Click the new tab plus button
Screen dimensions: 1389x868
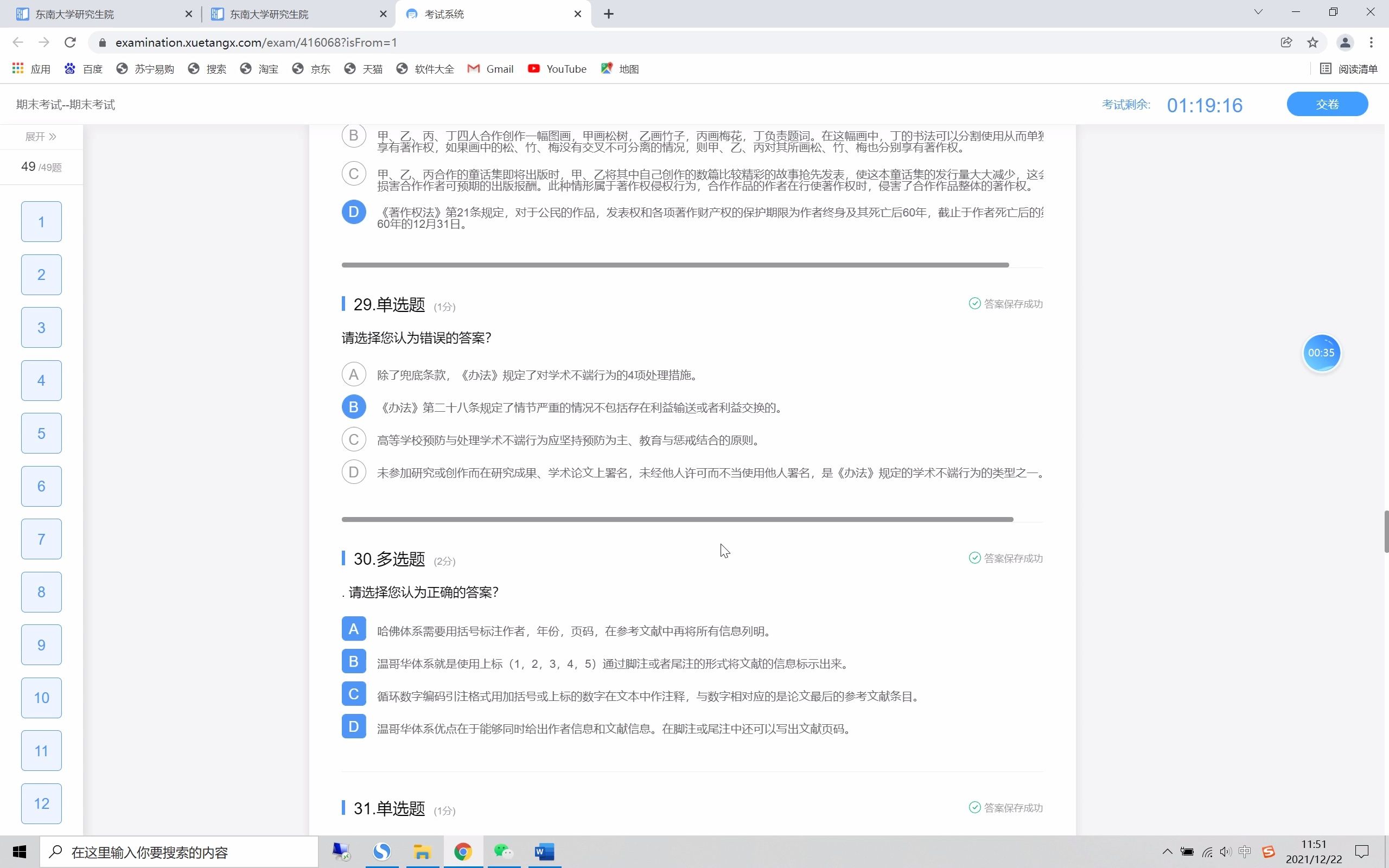click(x=609, y=14)
